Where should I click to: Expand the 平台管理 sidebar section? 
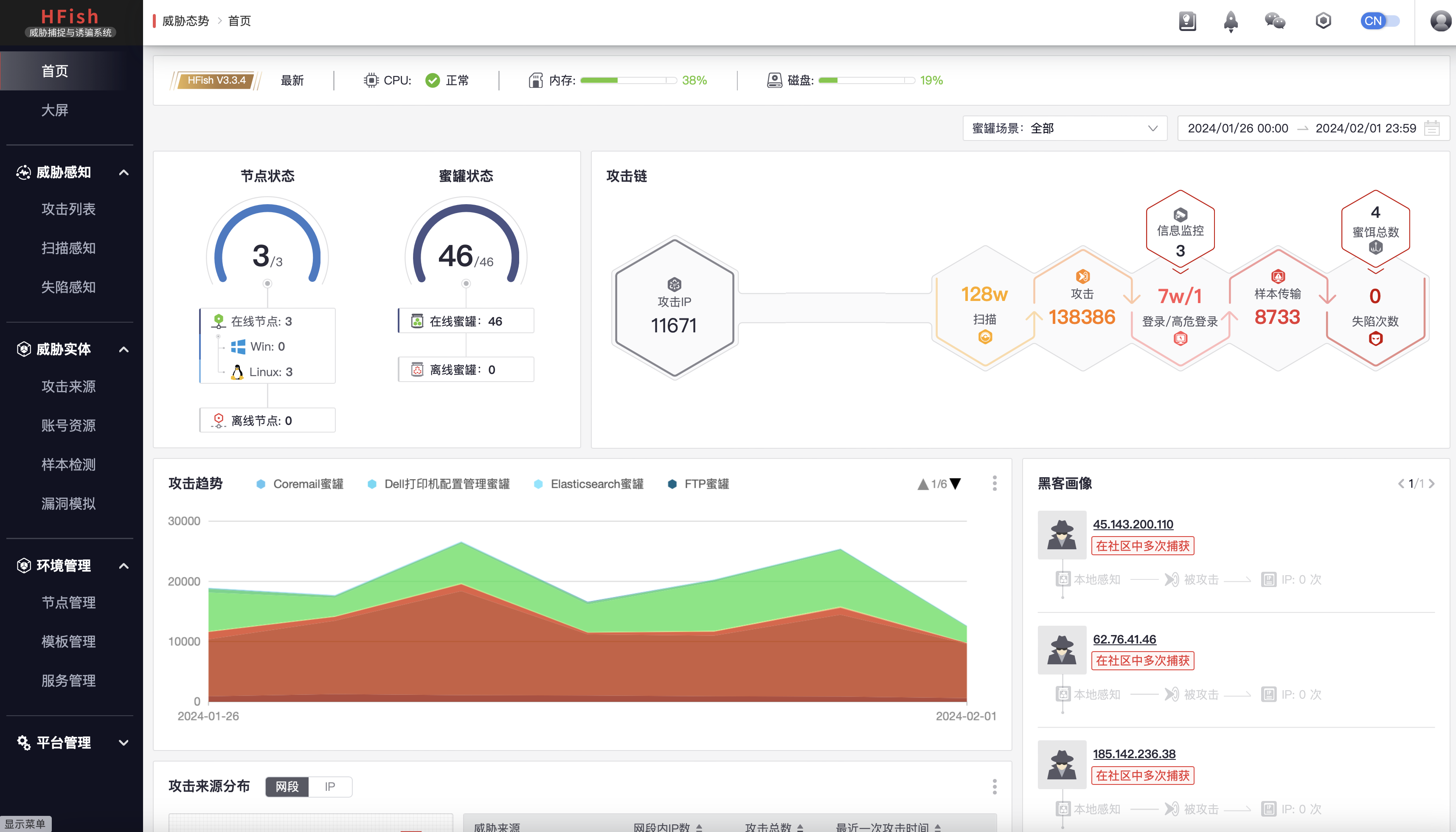click(124, 743)
